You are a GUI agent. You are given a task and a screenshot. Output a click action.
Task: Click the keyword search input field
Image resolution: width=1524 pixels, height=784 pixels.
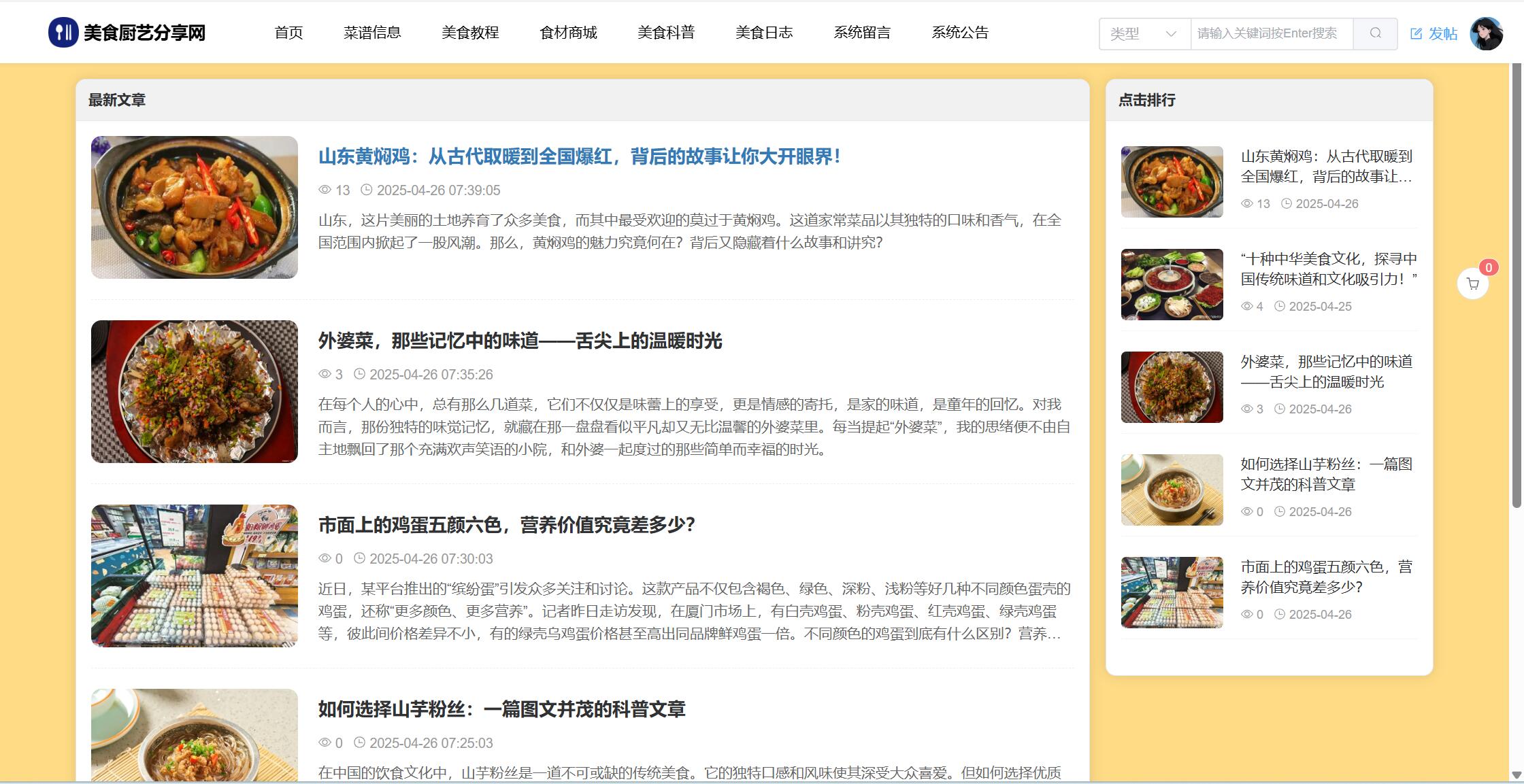click(1271, 33)
